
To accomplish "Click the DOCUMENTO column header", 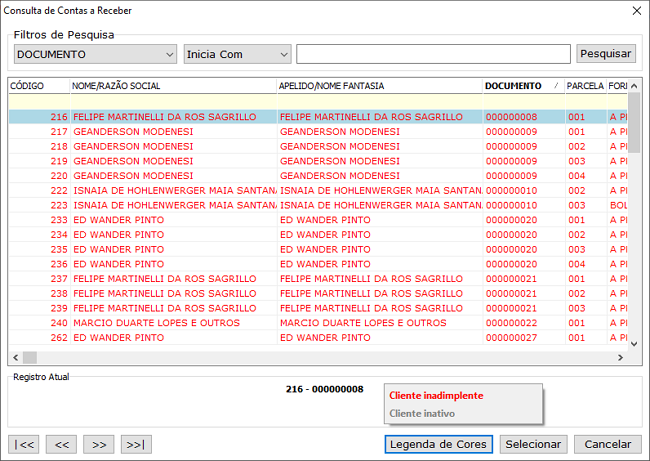I will click(513, 86).
